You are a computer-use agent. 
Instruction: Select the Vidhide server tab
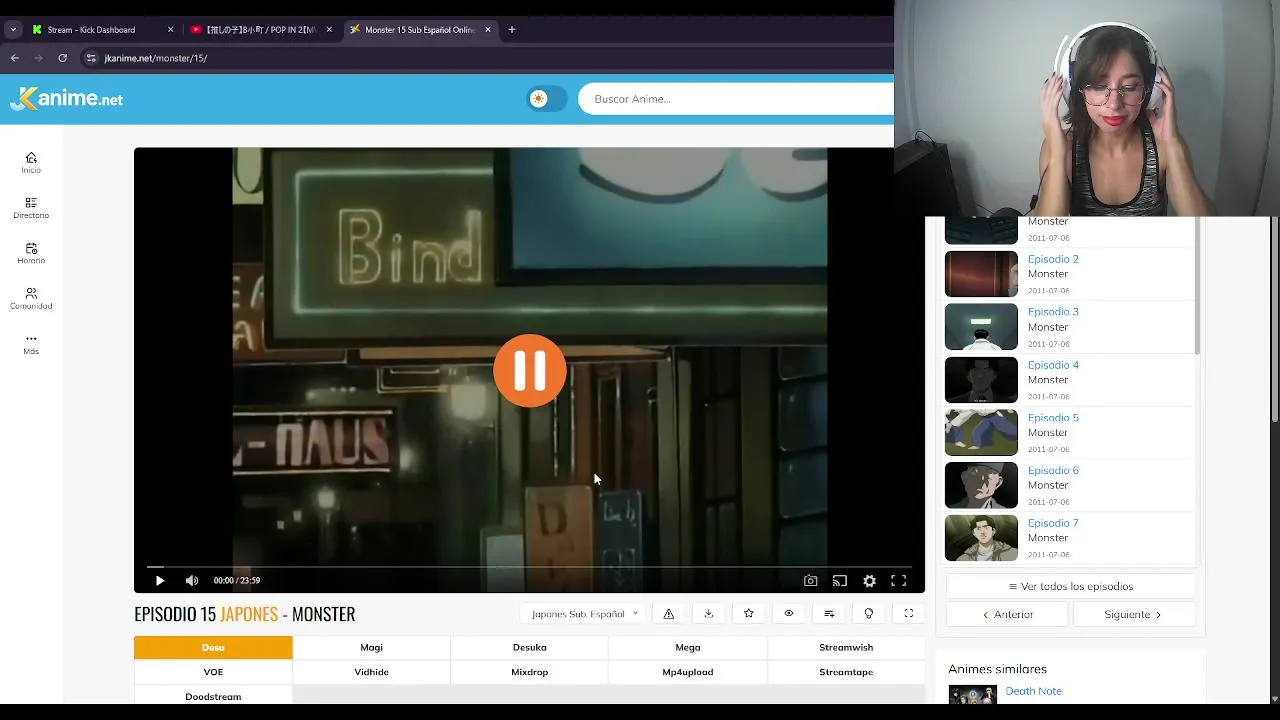[372, 672]
